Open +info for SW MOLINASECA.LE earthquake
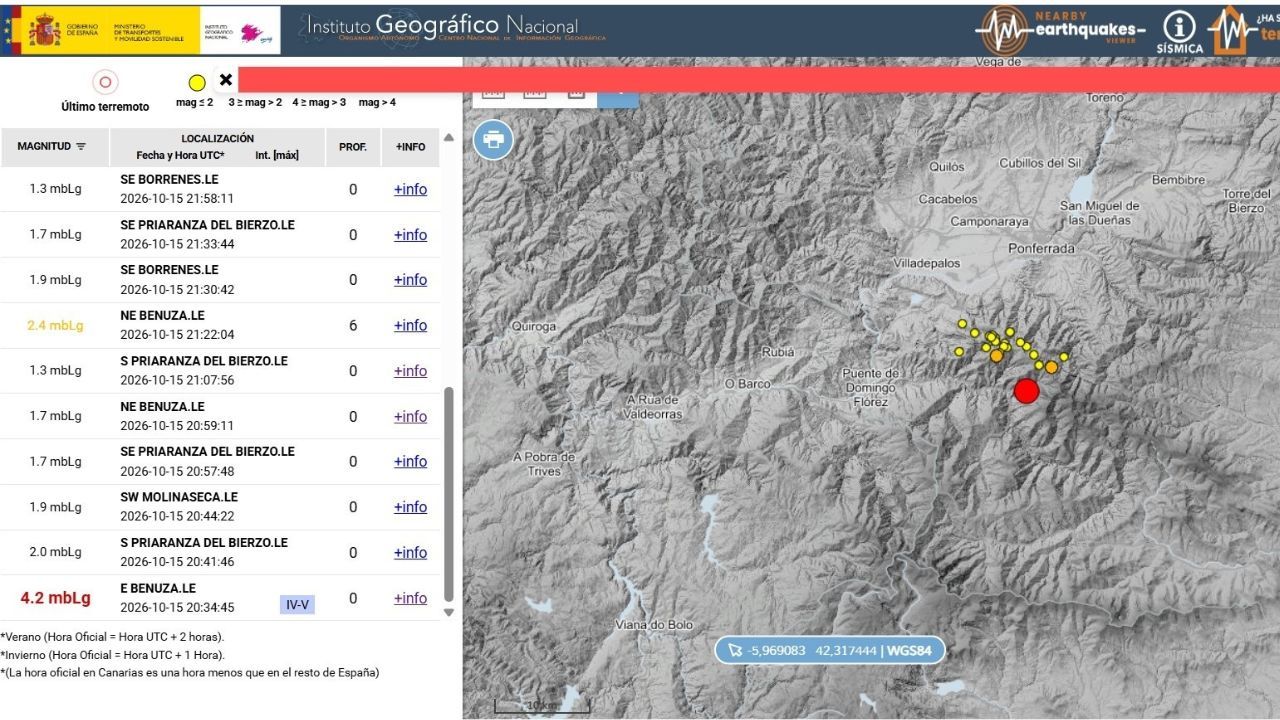The image size is (1280, 720). (410, 507)
